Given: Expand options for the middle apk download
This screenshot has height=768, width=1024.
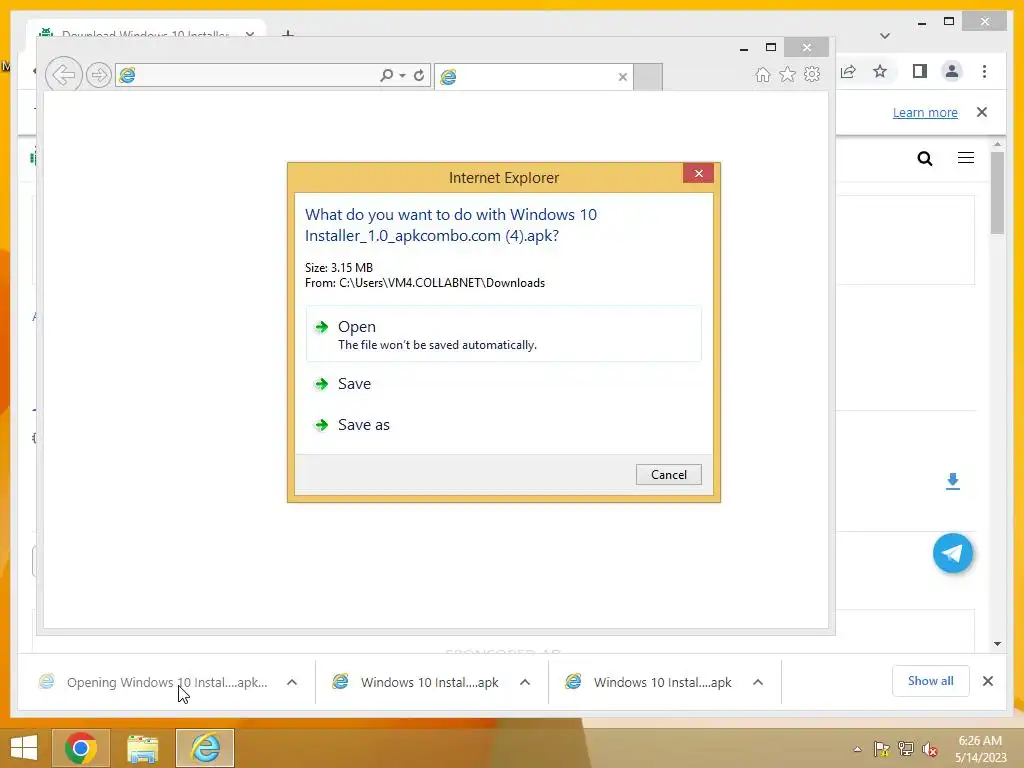Looking at the screenshot, I should point(525,682).
